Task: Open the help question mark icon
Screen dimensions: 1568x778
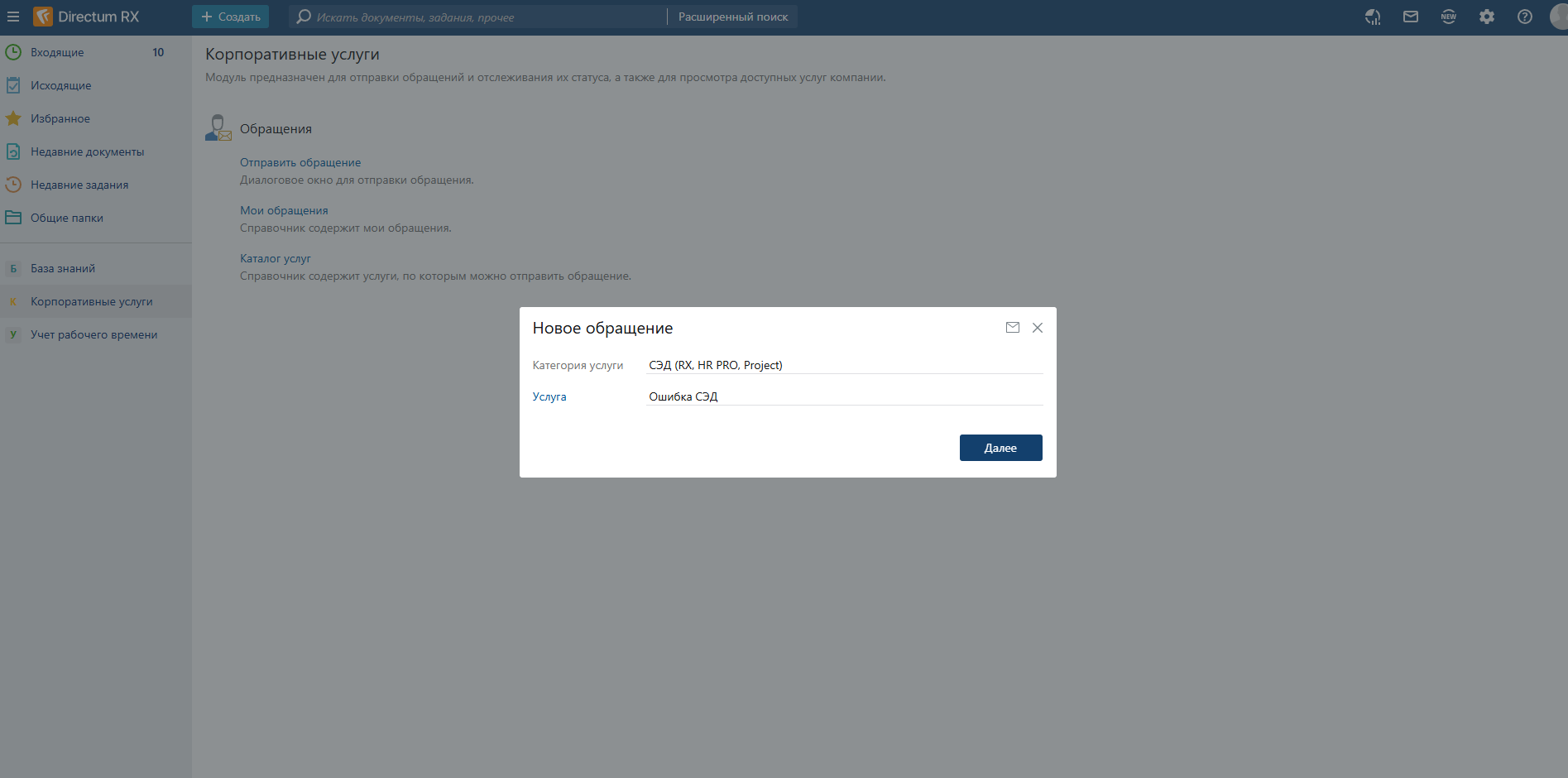Action: pyautogui.click(x=1525, y=17)
